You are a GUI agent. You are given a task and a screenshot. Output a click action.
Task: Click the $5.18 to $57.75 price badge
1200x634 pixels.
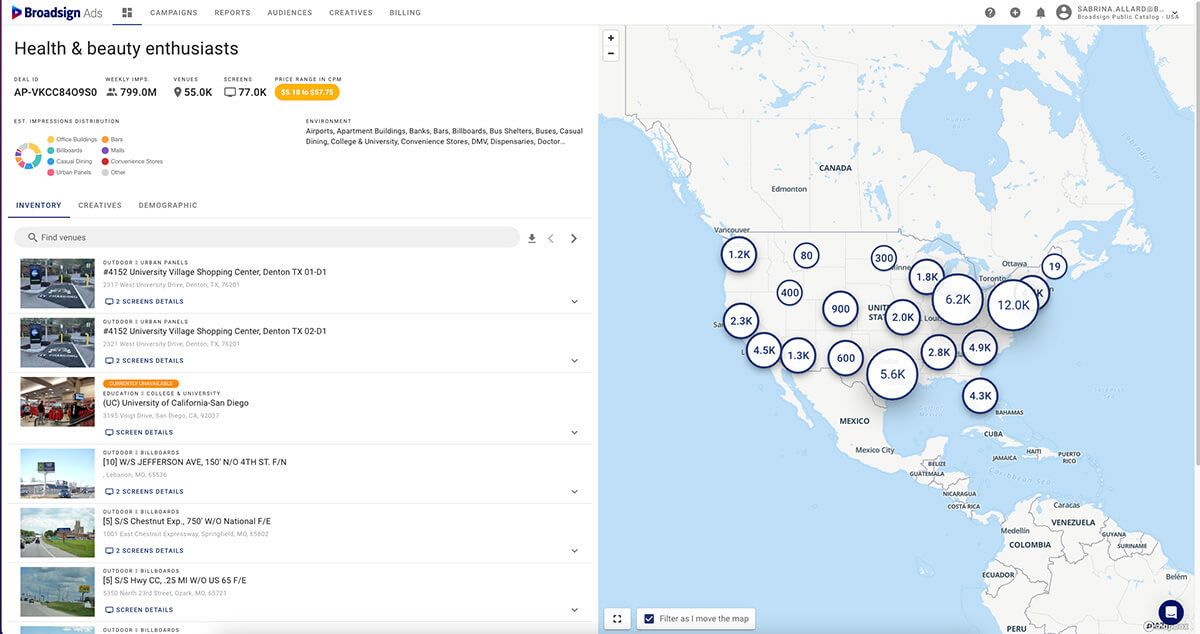307,92
